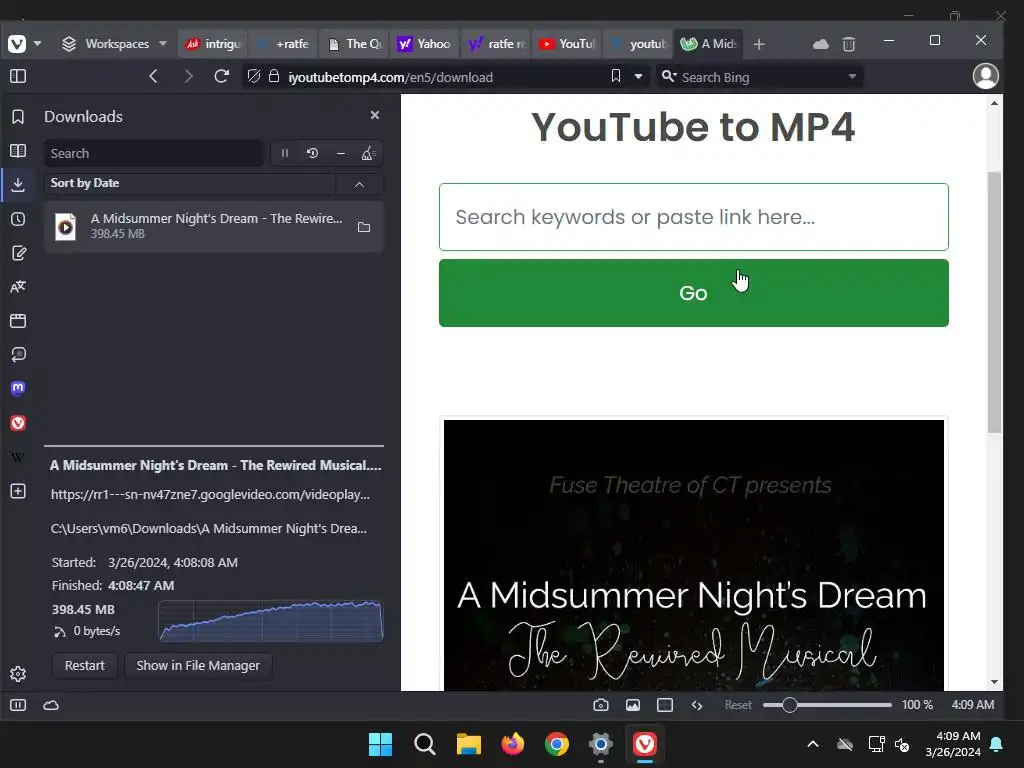Viewport: 1024px width, 768px height.
Task: Toggle the panel bar in status bar
Action: tap(18, 705)
